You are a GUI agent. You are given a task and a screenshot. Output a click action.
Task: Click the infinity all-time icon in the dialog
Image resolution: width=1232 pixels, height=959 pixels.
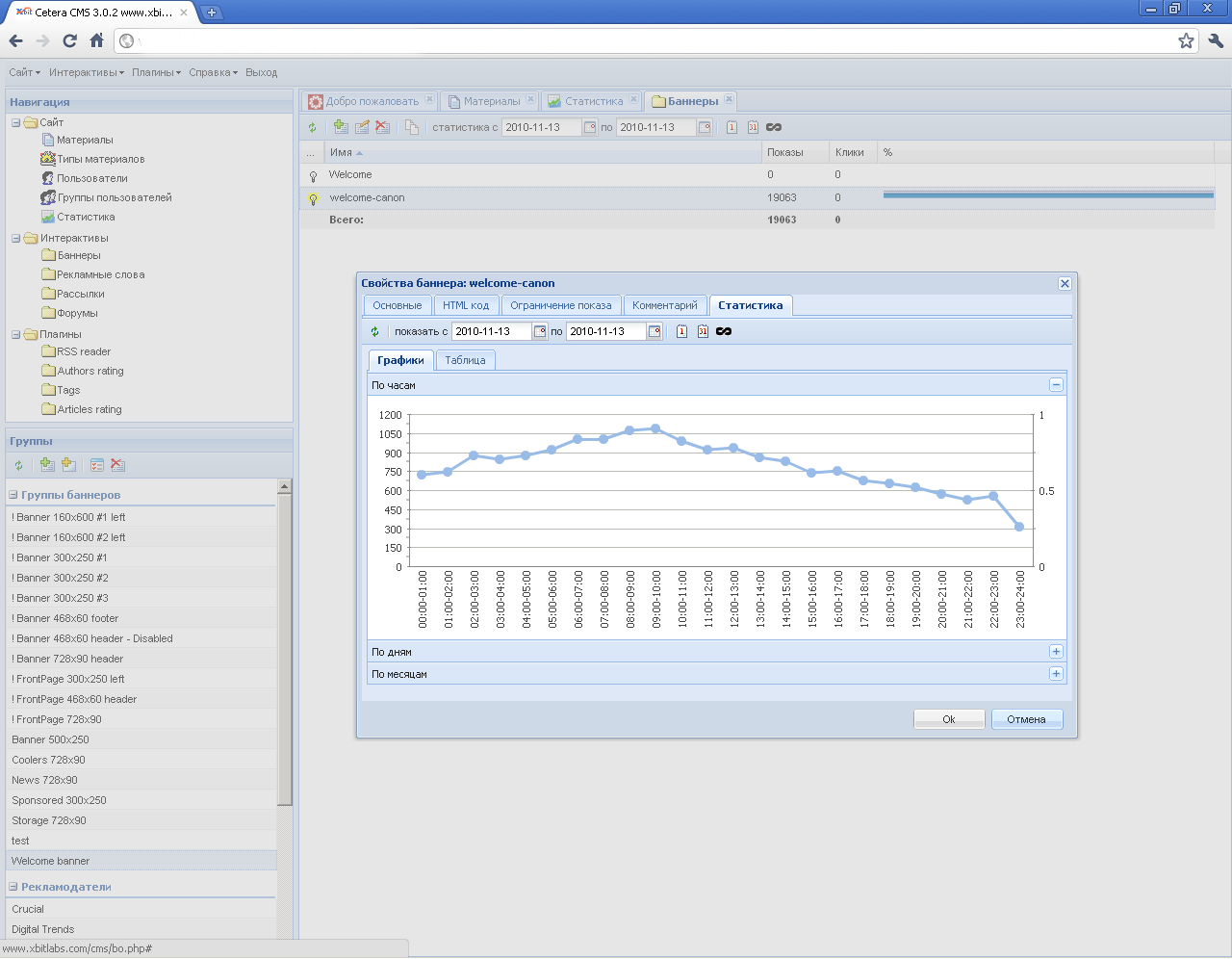click(724, 332)
